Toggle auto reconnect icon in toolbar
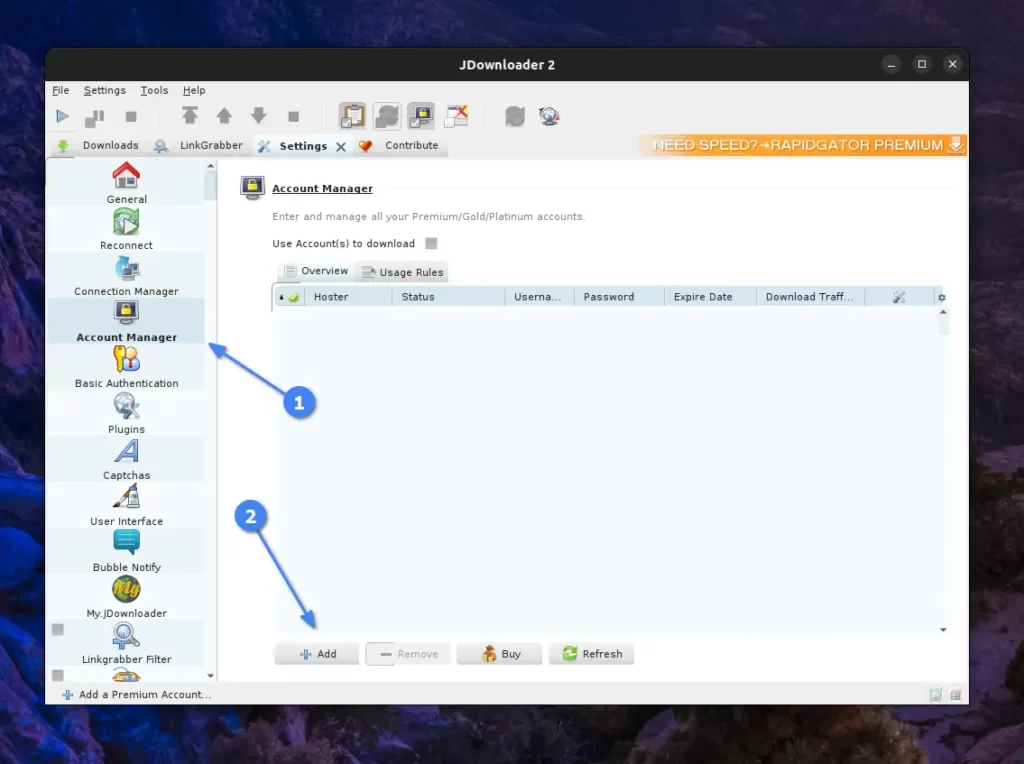This screenshot has height=764, width=1024. (x=387, y=116)
